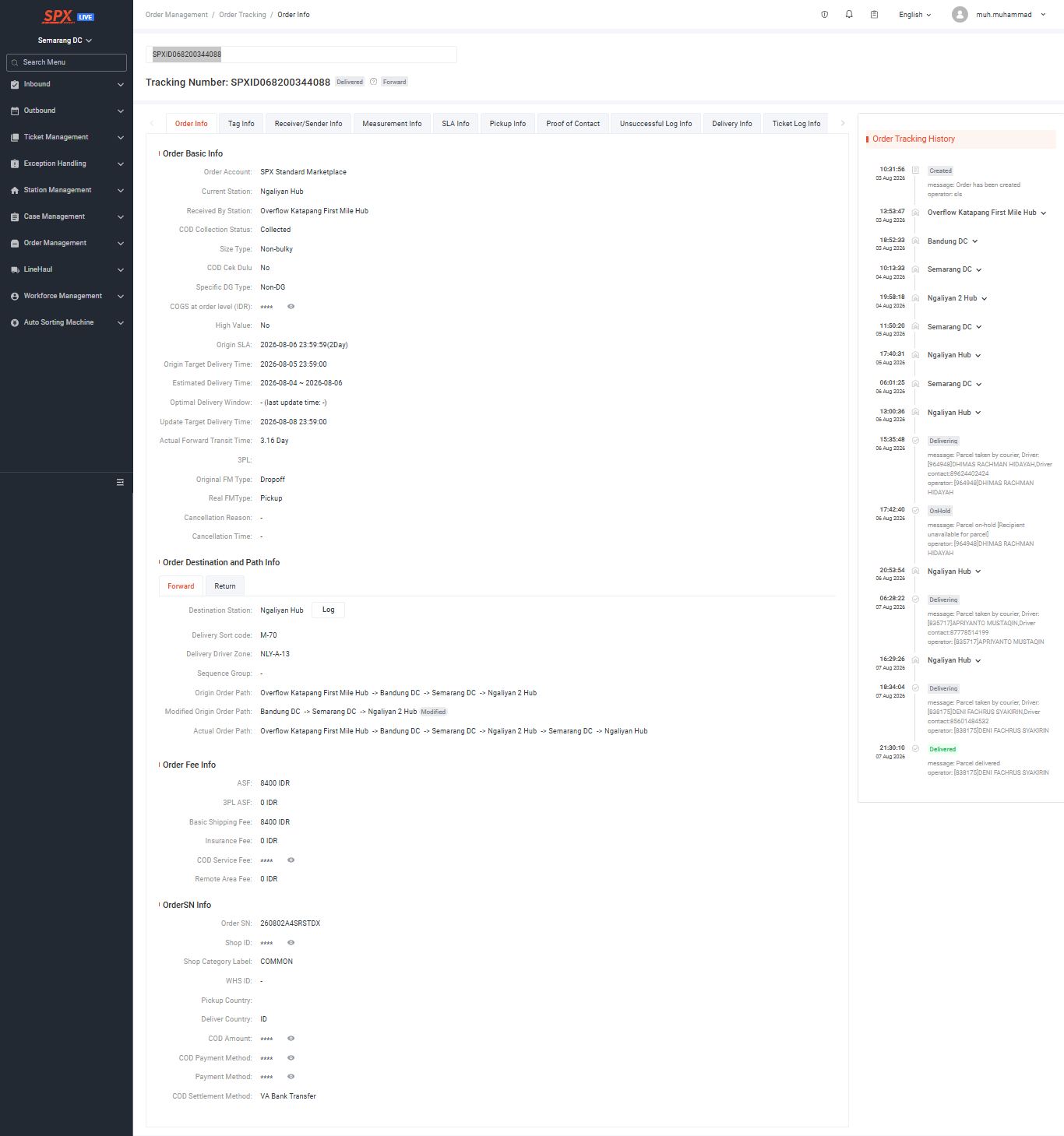
Task: Expand the Overflow Katapang First Mile Hub history entry
Action: (1043, 213)
